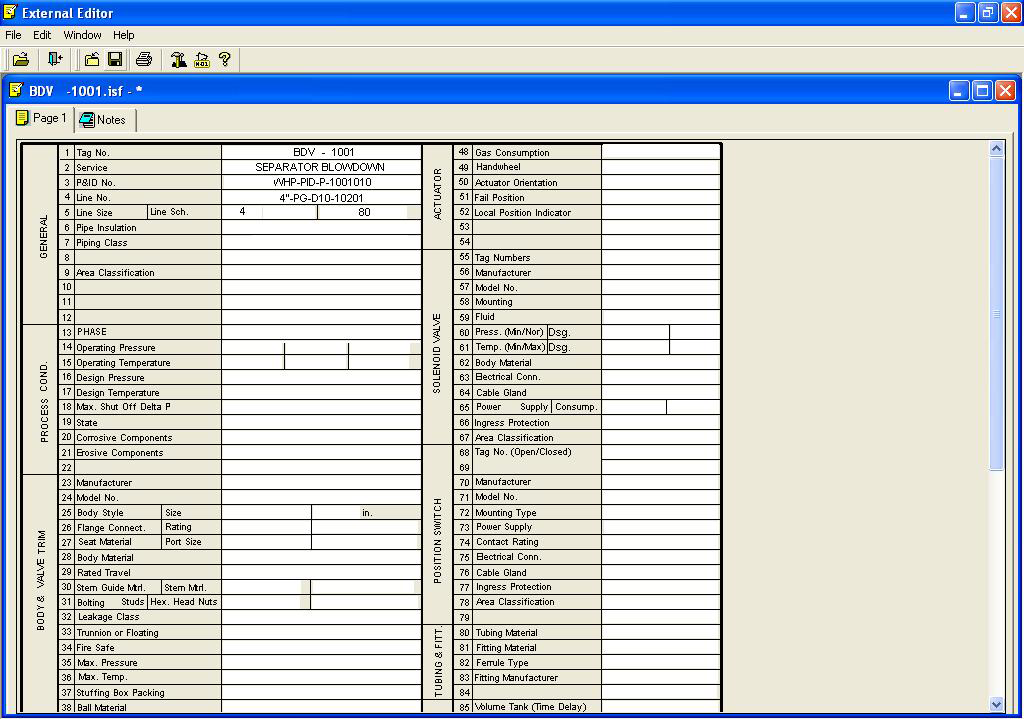The height and width of the screenshot is (719, 1026).
Task: Click the P&ID No. field value
Action: click(322, 182)
